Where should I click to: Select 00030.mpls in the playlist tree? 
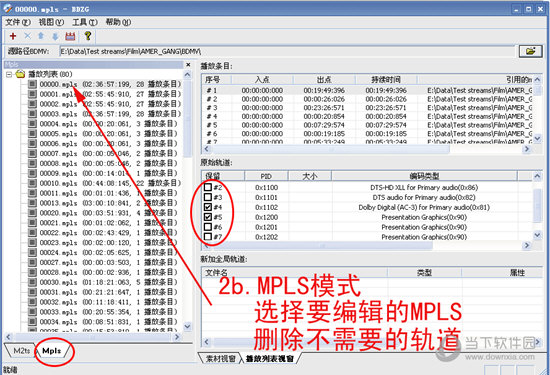[x=108, y=282]
